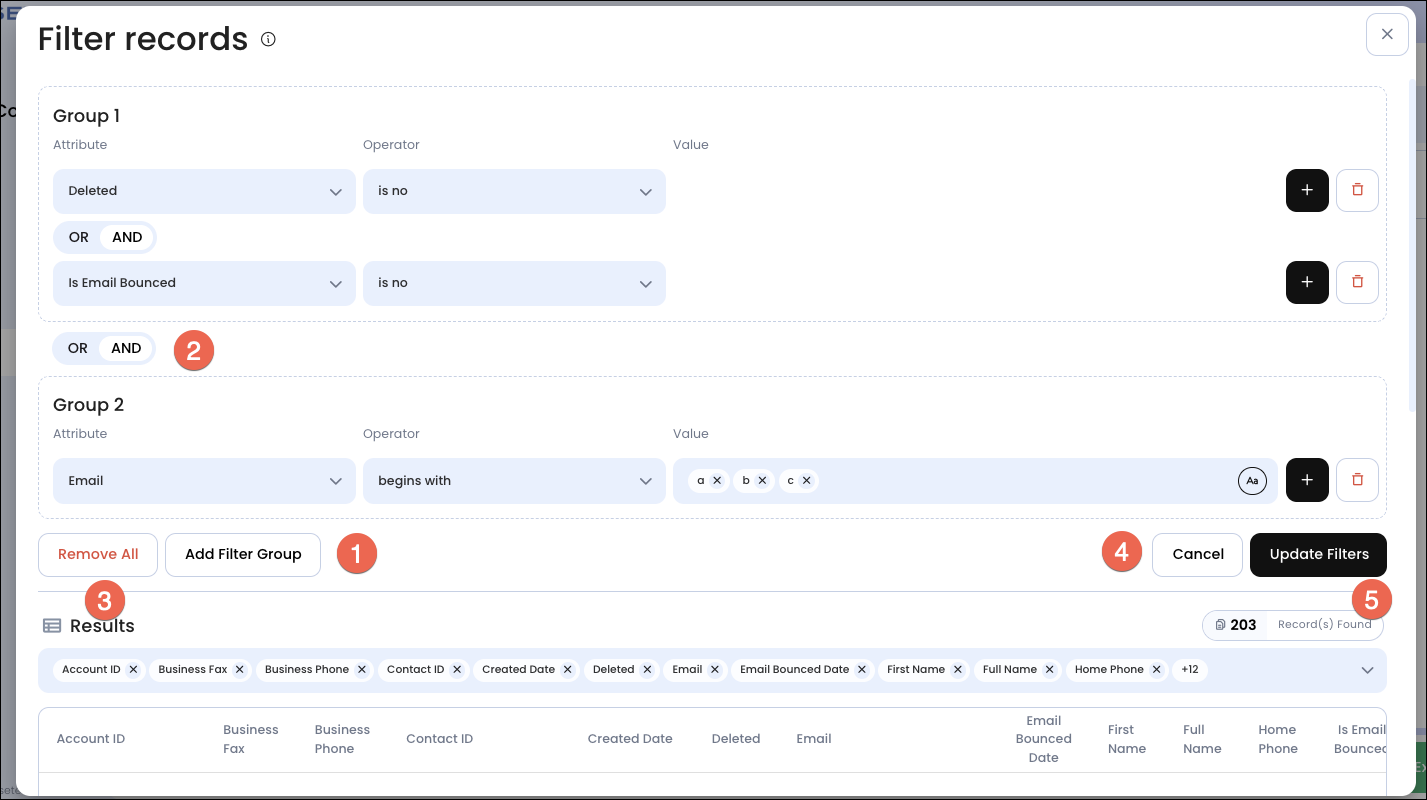The image size is (1427, 800).
Task: Remove the Account ID column chip
Action: point(133,670)
